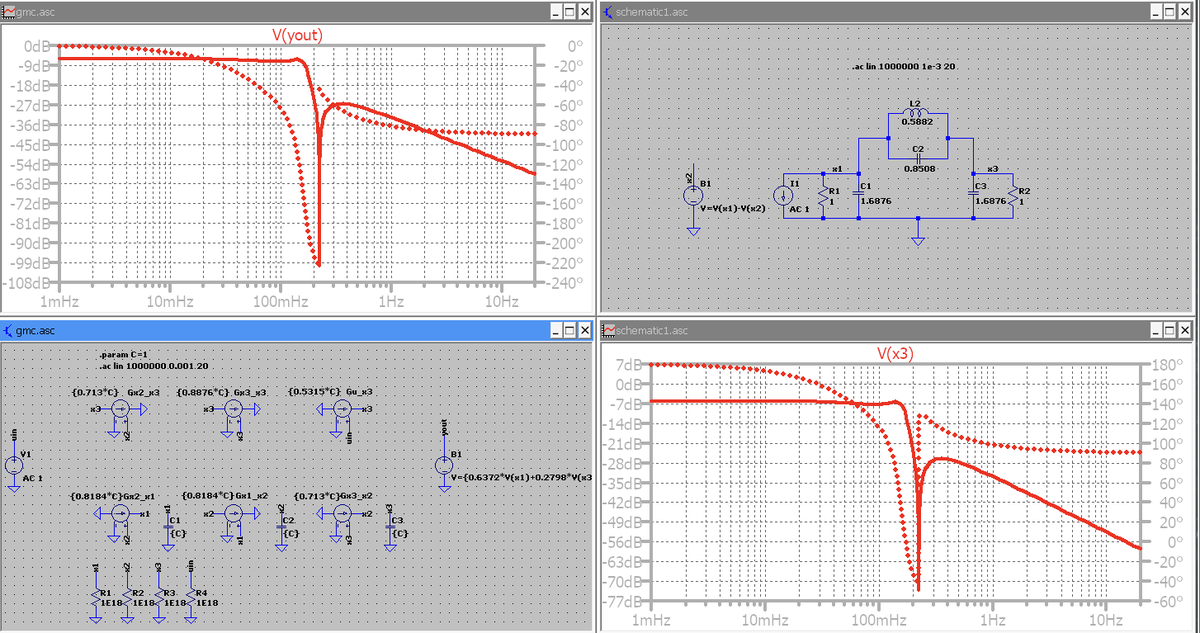Viewport: 1200px width, 633px height.
Task: Select capacitor C2 valued 0.8508 in schematic1
Action: click(x=917, y=157)
